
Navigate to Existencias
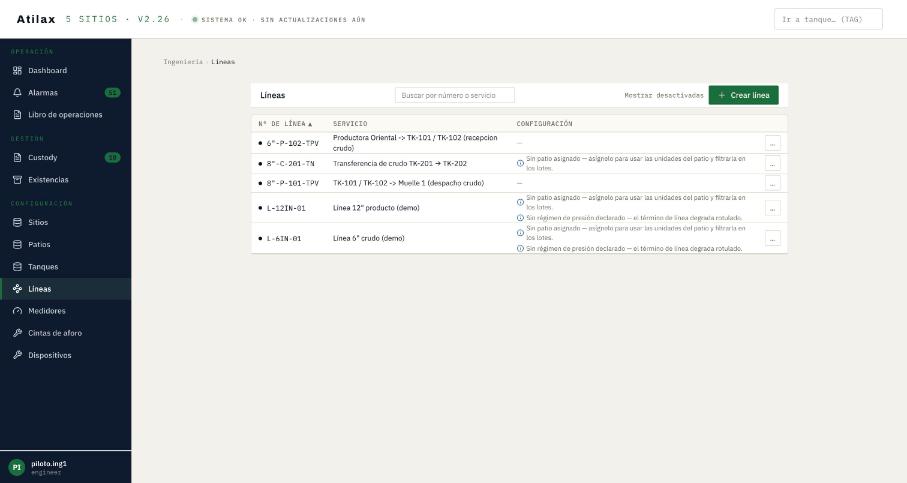click(x=65, y=179)
